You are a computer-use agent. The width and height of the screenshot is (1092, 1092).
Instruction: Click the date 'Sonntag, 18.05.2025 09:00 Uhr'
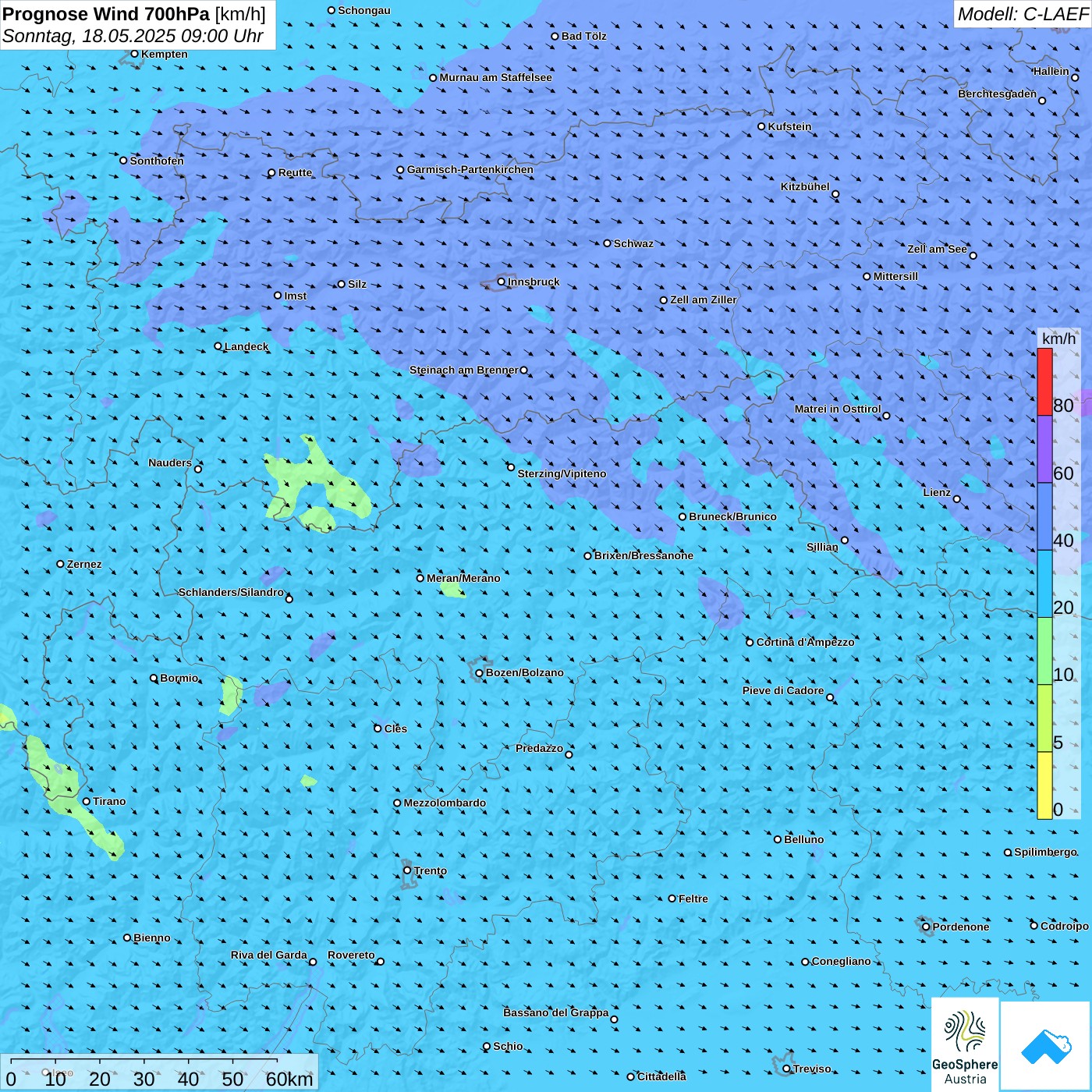[x=133, y=37]
